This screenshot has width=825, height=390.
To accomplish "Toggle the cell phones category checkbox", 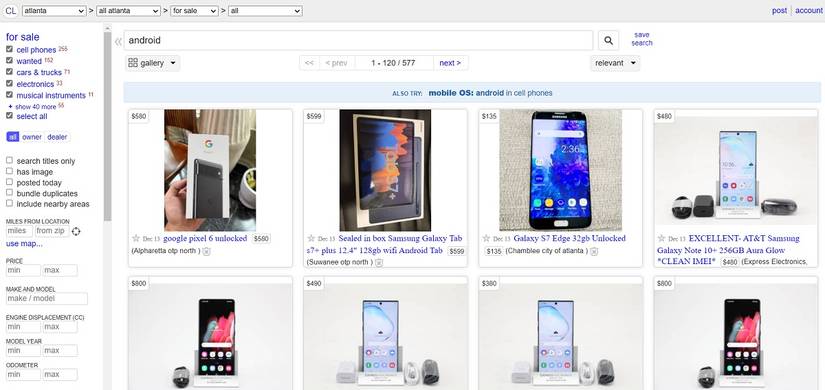I will pyautogui.click(x=9, y=49).
